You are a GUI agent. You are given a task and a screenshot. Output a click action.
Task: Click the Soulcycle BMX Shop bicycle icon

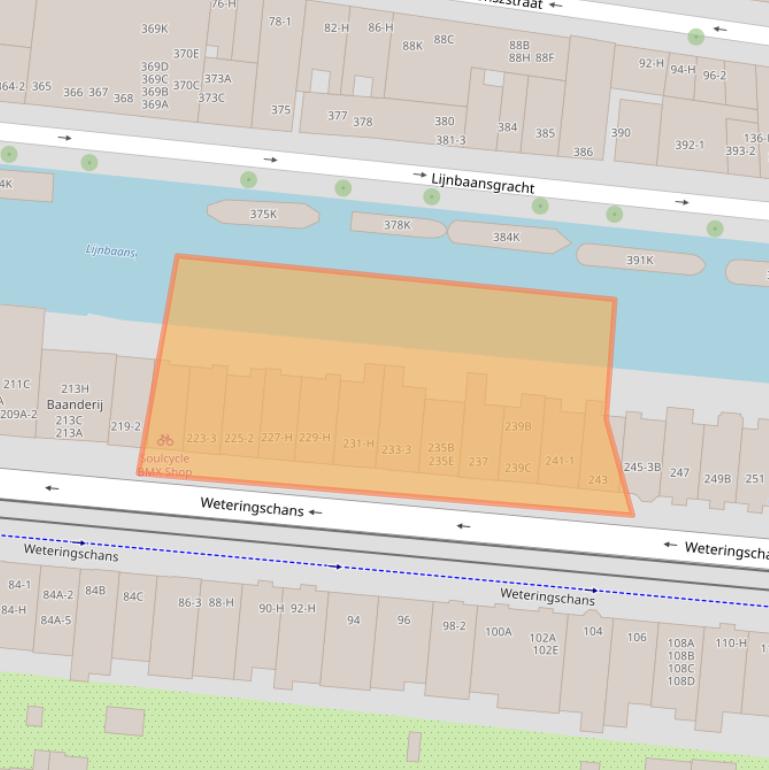pos(165,440)
